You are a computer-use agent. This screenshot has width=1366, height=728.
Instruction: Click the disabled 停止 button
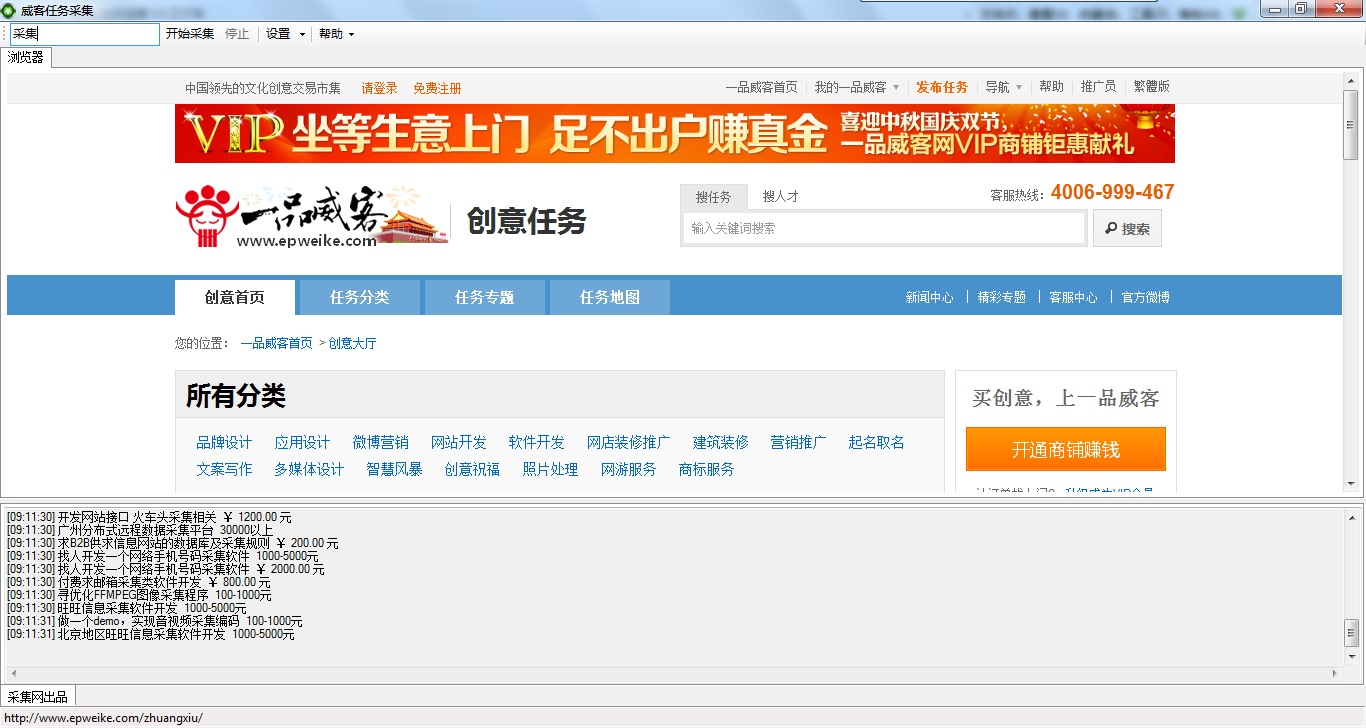(x=236, y=33)
